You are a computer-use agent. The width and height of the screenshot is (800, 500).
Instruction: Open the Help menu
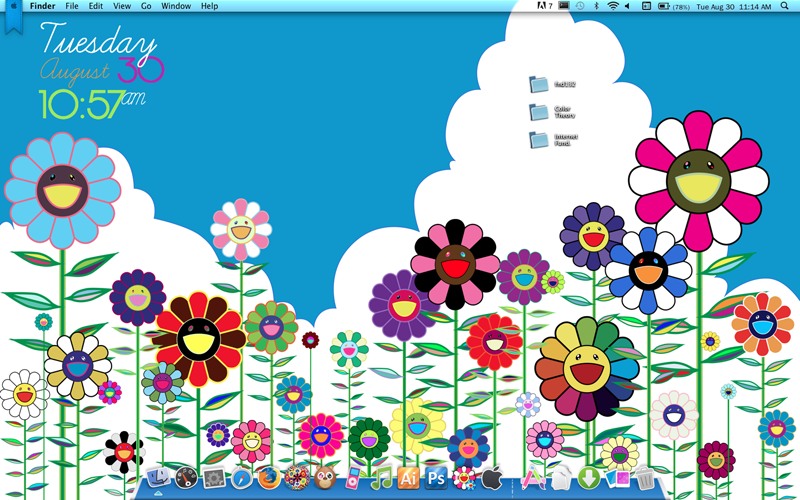pyautogui.click(x=209, y=6)
